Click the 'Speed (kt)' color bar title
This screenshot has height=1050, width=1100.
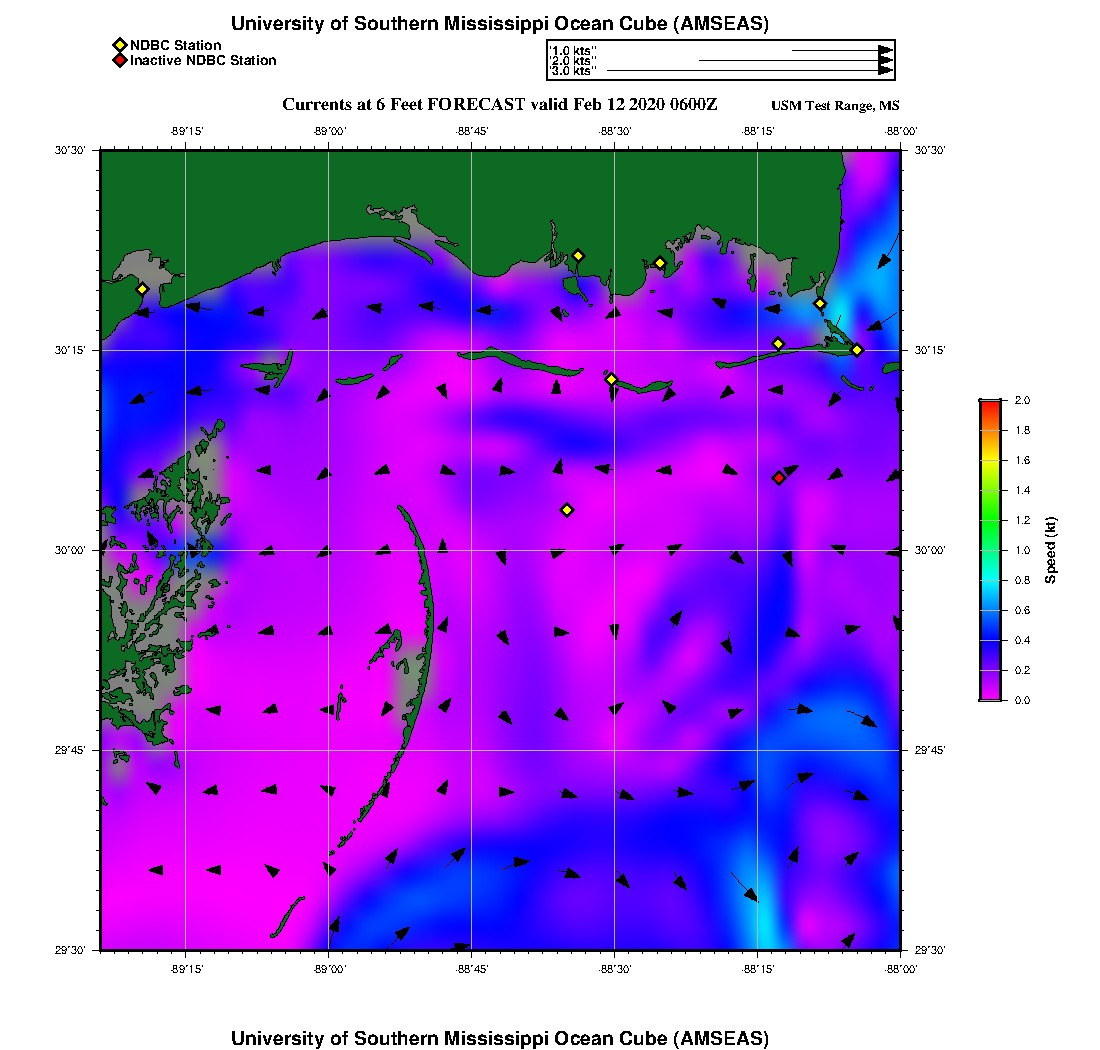coord(1050,550)
